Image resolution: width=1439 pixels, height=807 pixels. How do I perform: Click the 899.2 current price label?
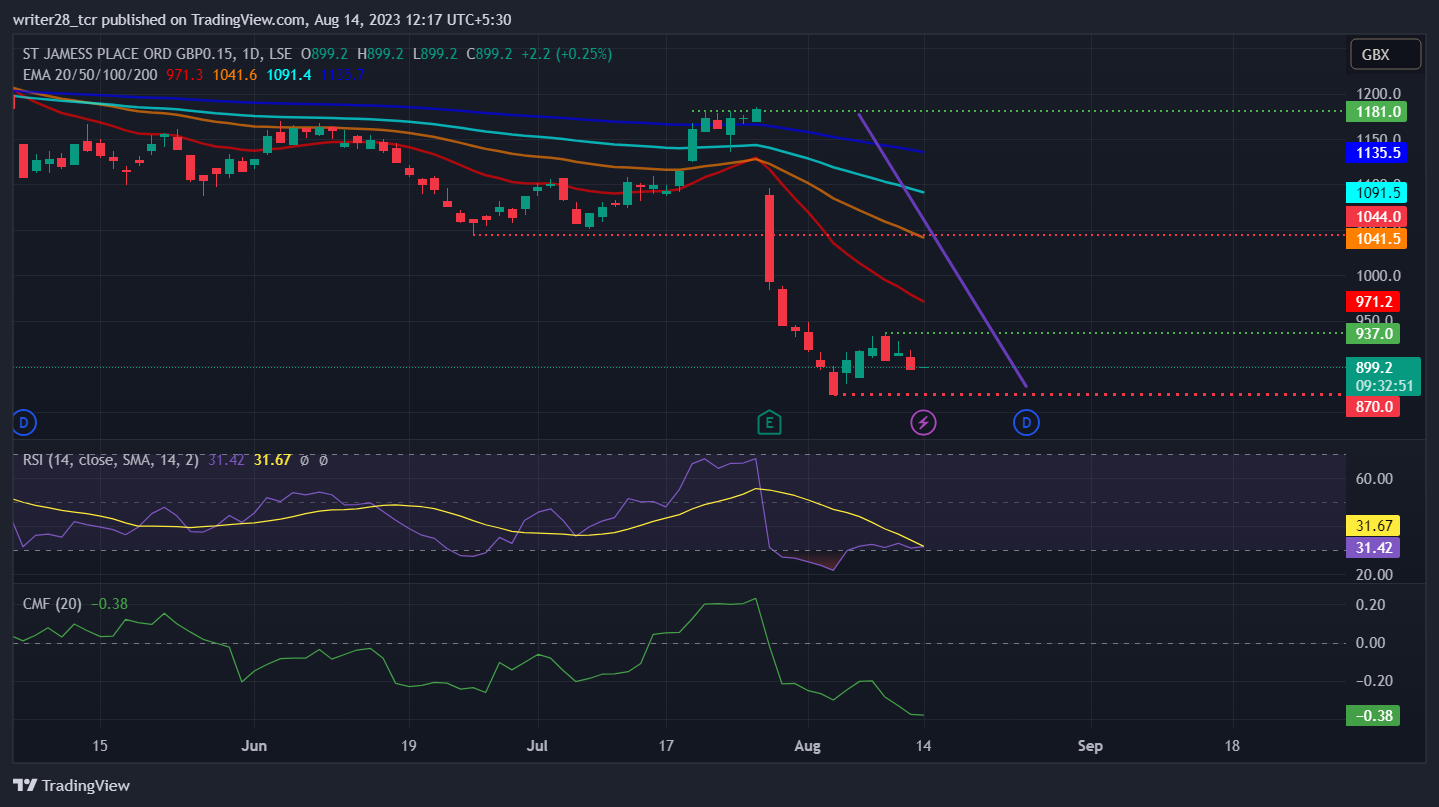tap(1384, 368)
